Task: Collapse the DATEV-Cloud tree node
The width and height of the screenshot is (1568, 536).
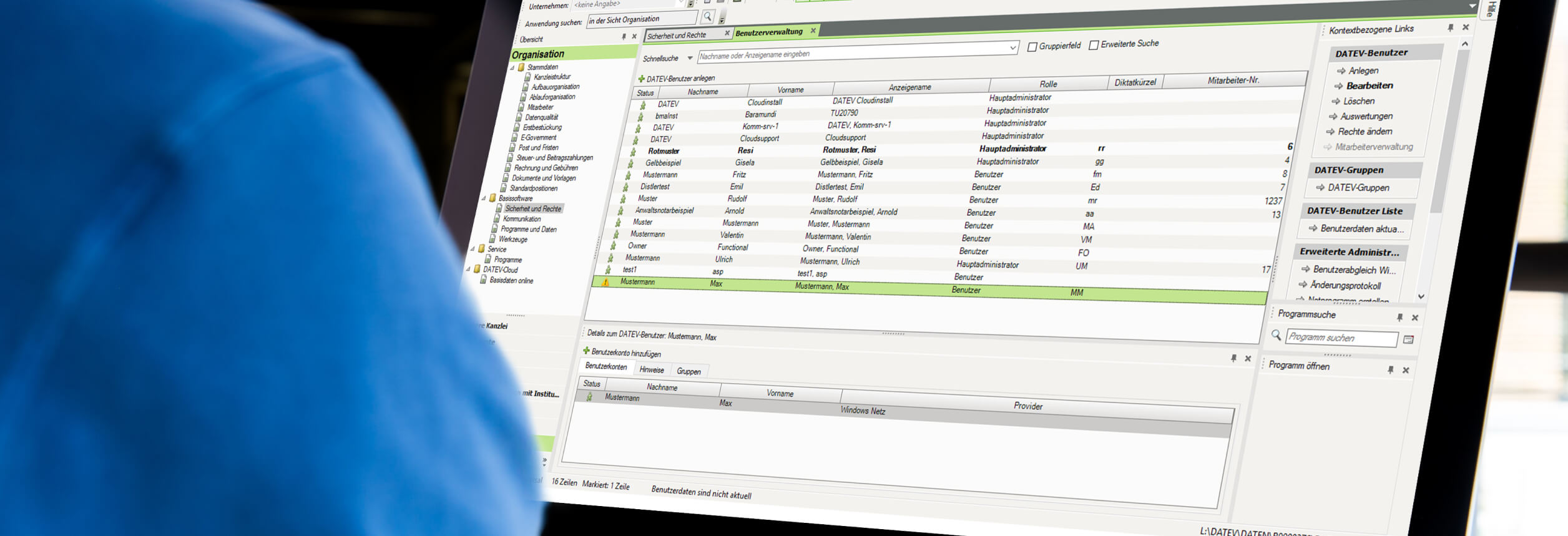Action: pos(468,269)
